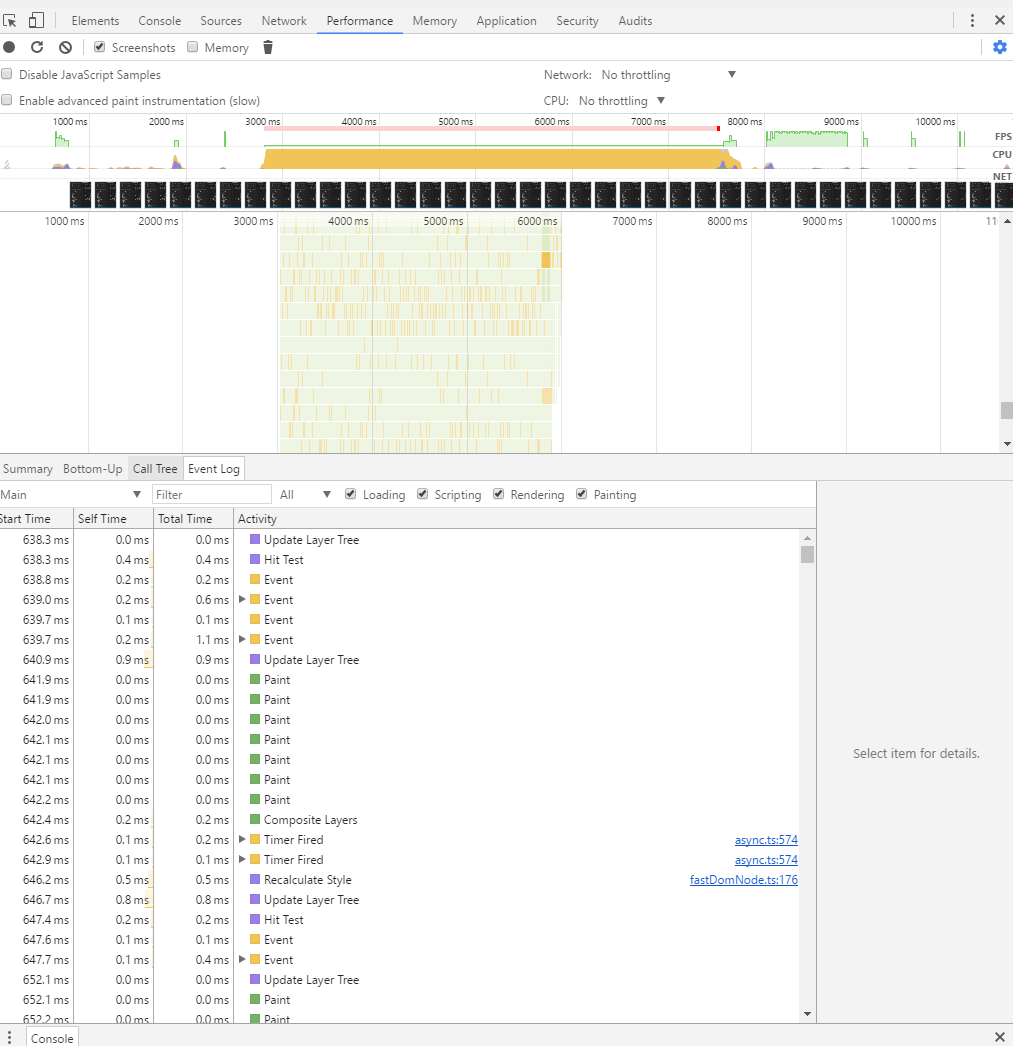The image size is (1013, 1046).
Task: Open the Main thread selector dropdown
Action: click(x=71, y=494)
